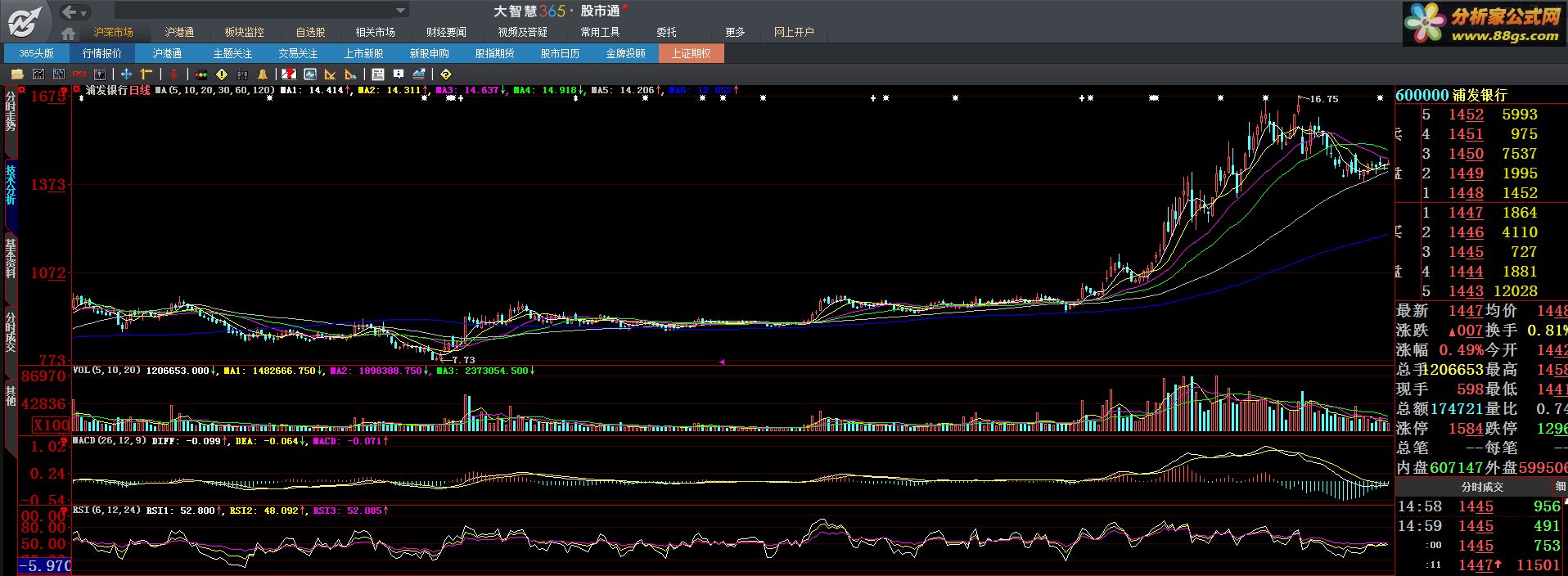Click the chart with red question mark icon
This screenshot has height=576, width=1568.
289,74
